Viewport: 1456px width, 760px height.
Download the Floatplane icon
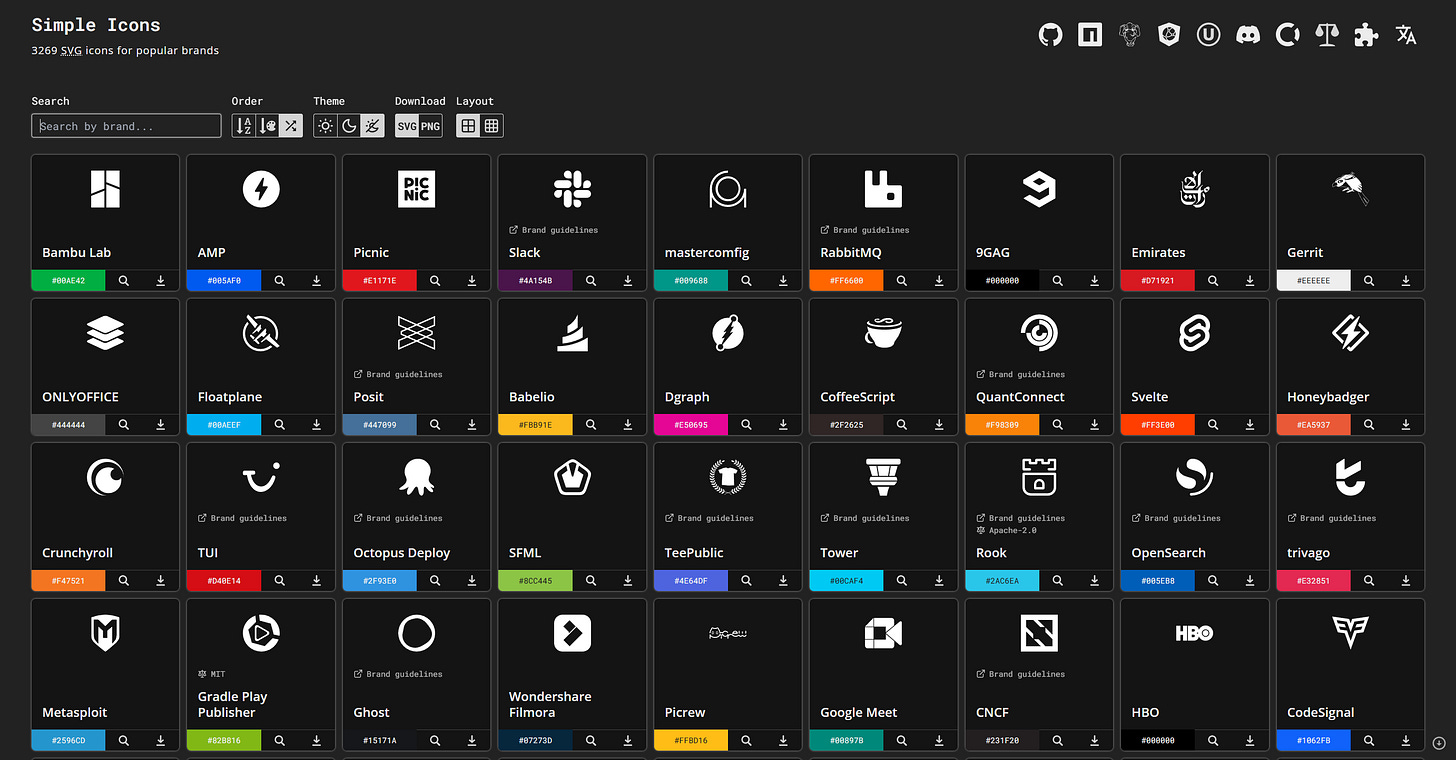click(x=316, y=425)
